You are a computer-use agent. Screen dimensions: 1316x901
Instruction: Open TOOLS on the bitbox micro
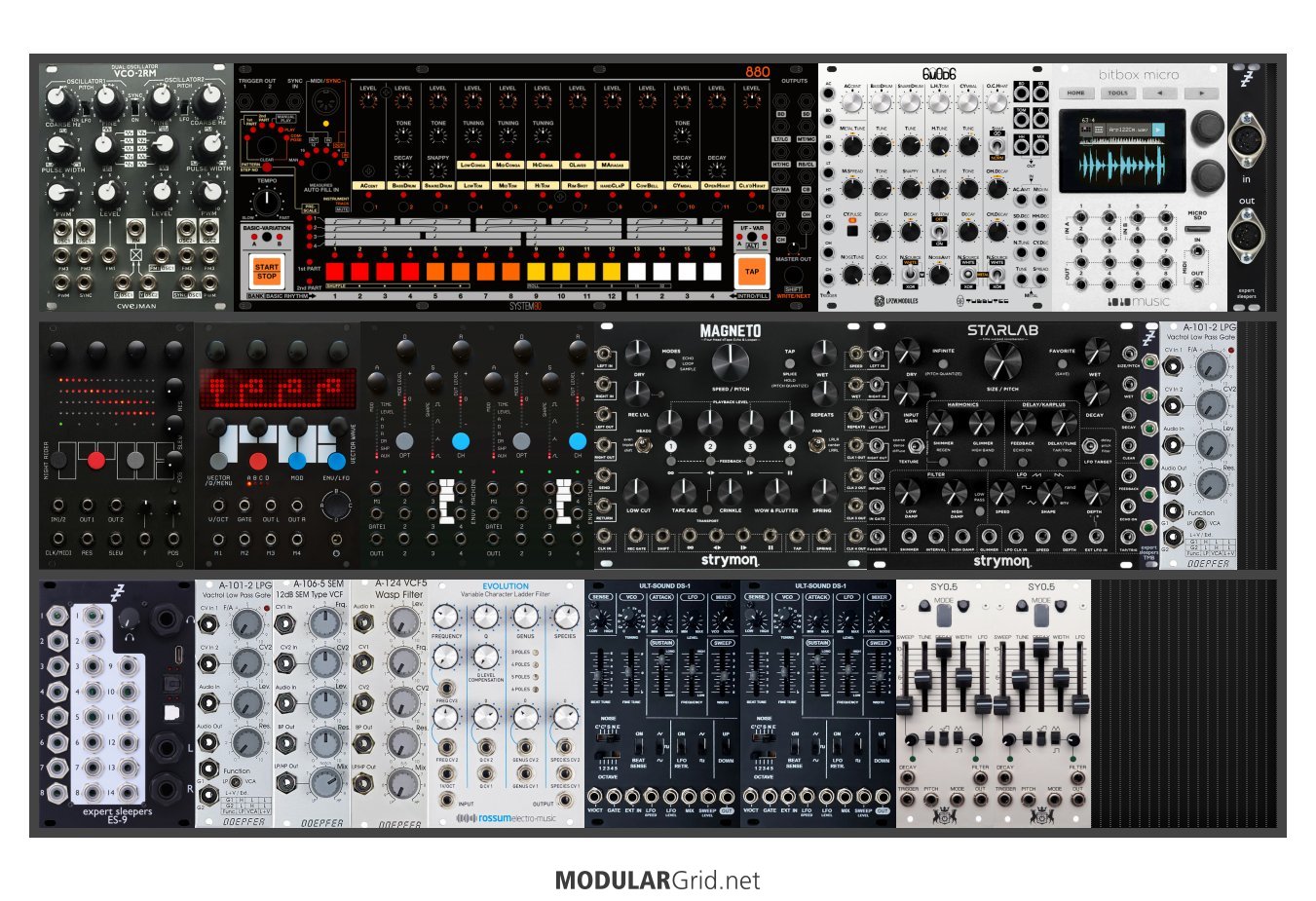[1117, 94]
